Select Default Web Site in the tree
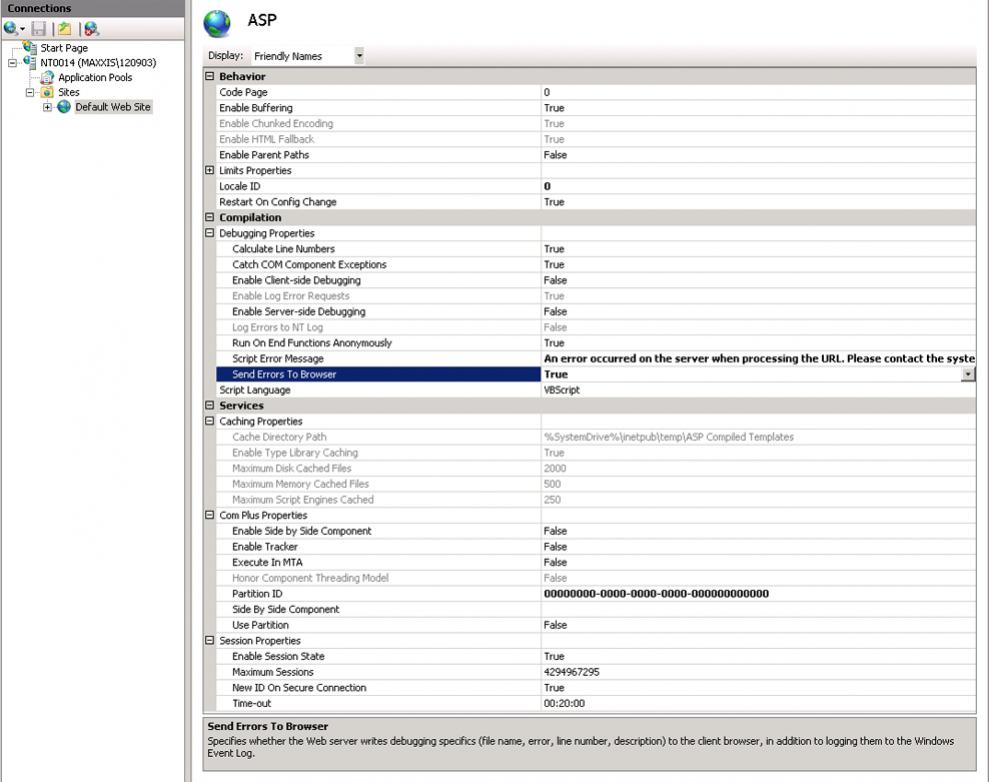The width and height of the screenshot is (989, 782). (113, 107)
